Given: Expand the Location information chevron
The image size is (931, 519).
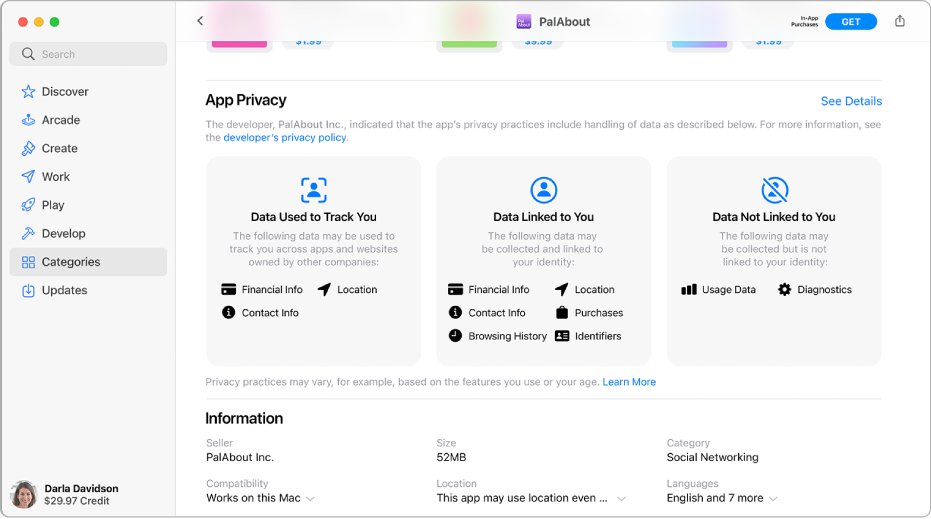Looking at the screenshot, I should (622, 499).
